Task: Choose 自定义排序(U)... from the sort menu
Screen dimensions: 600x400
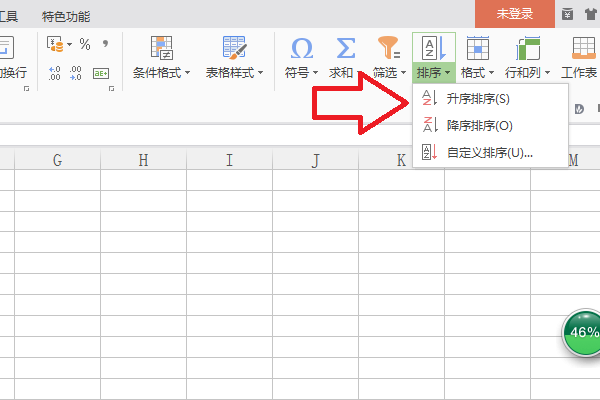Action: click(491, 152)
